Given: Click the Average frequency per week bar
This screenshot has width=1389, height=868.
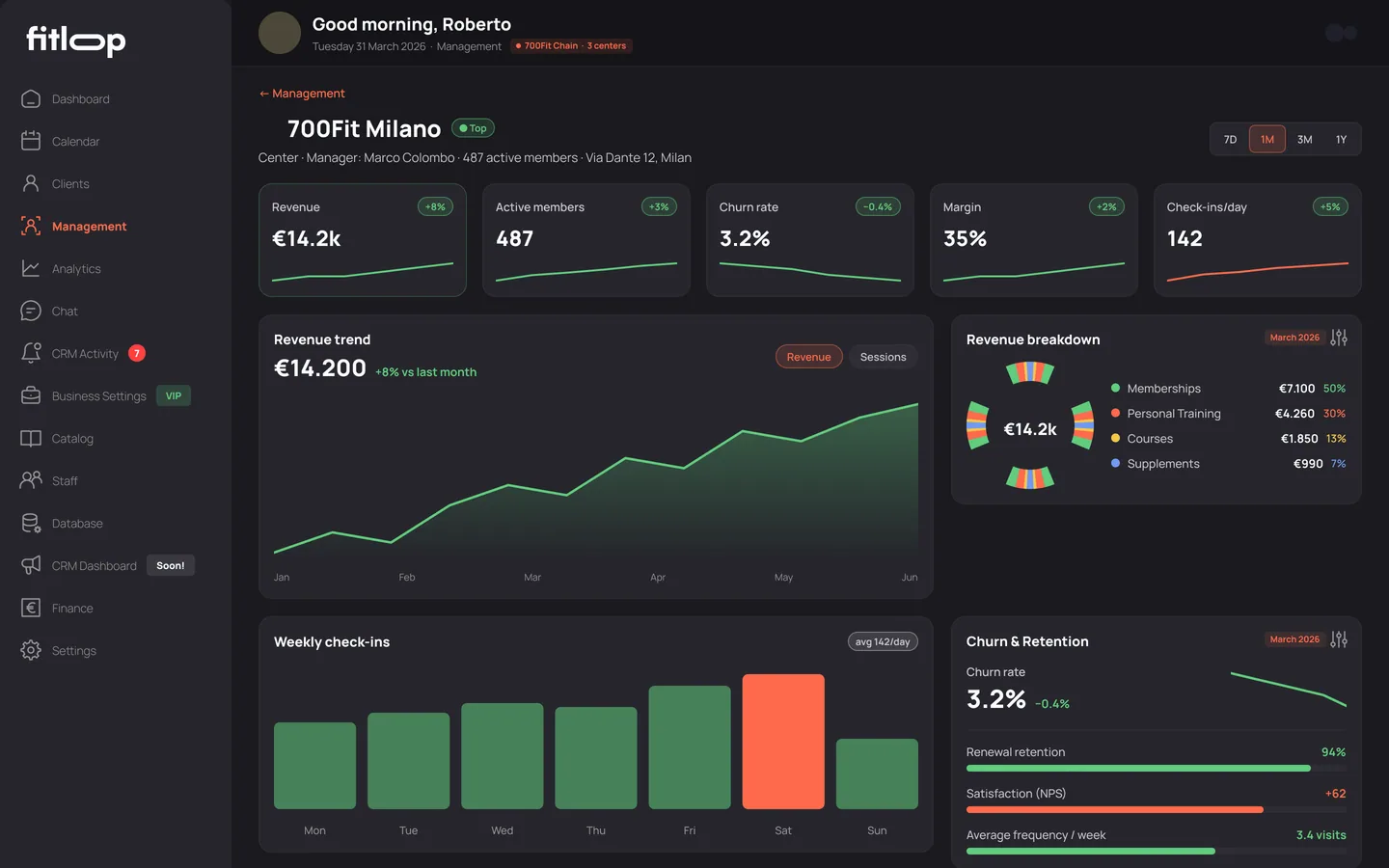Looking at the screenshot, I should [1157, 852].
